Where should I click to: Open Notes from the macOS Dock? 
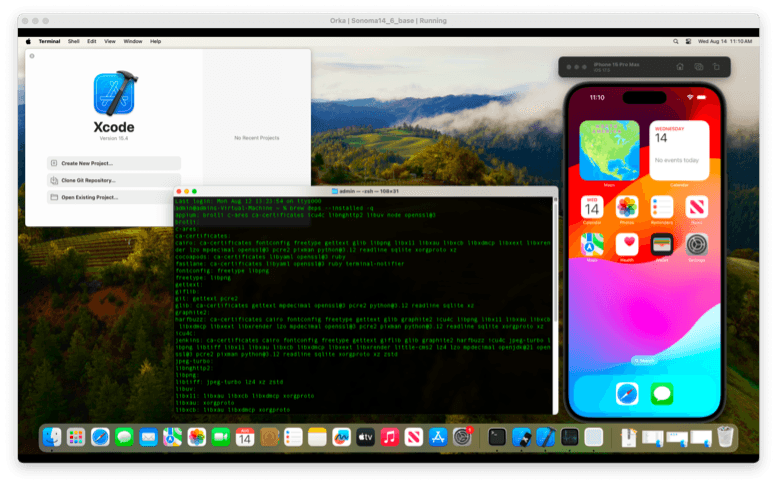(x=317, y=438)
